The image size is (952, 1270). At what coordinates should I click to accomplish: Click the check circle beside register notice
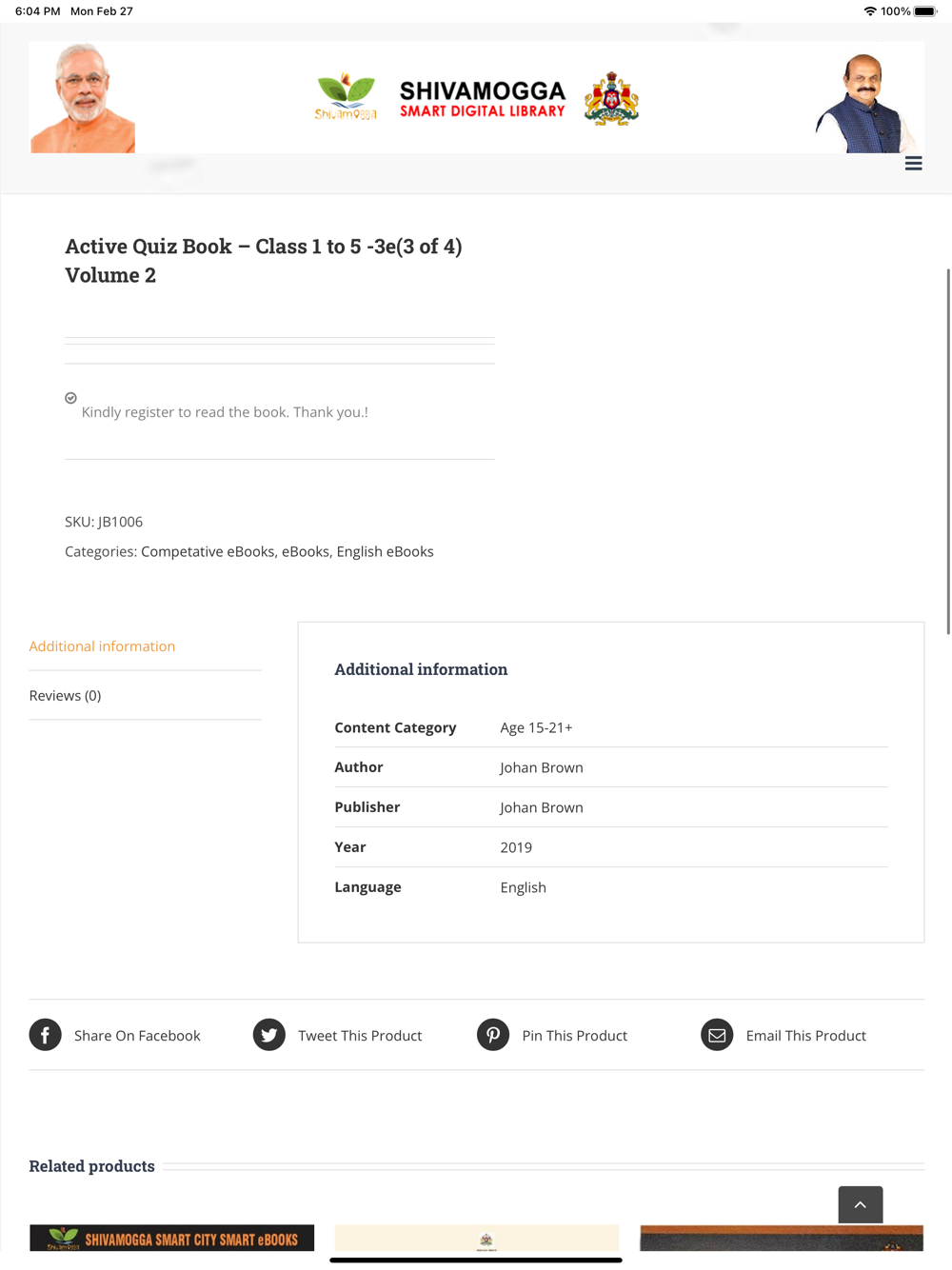(70, 398)
